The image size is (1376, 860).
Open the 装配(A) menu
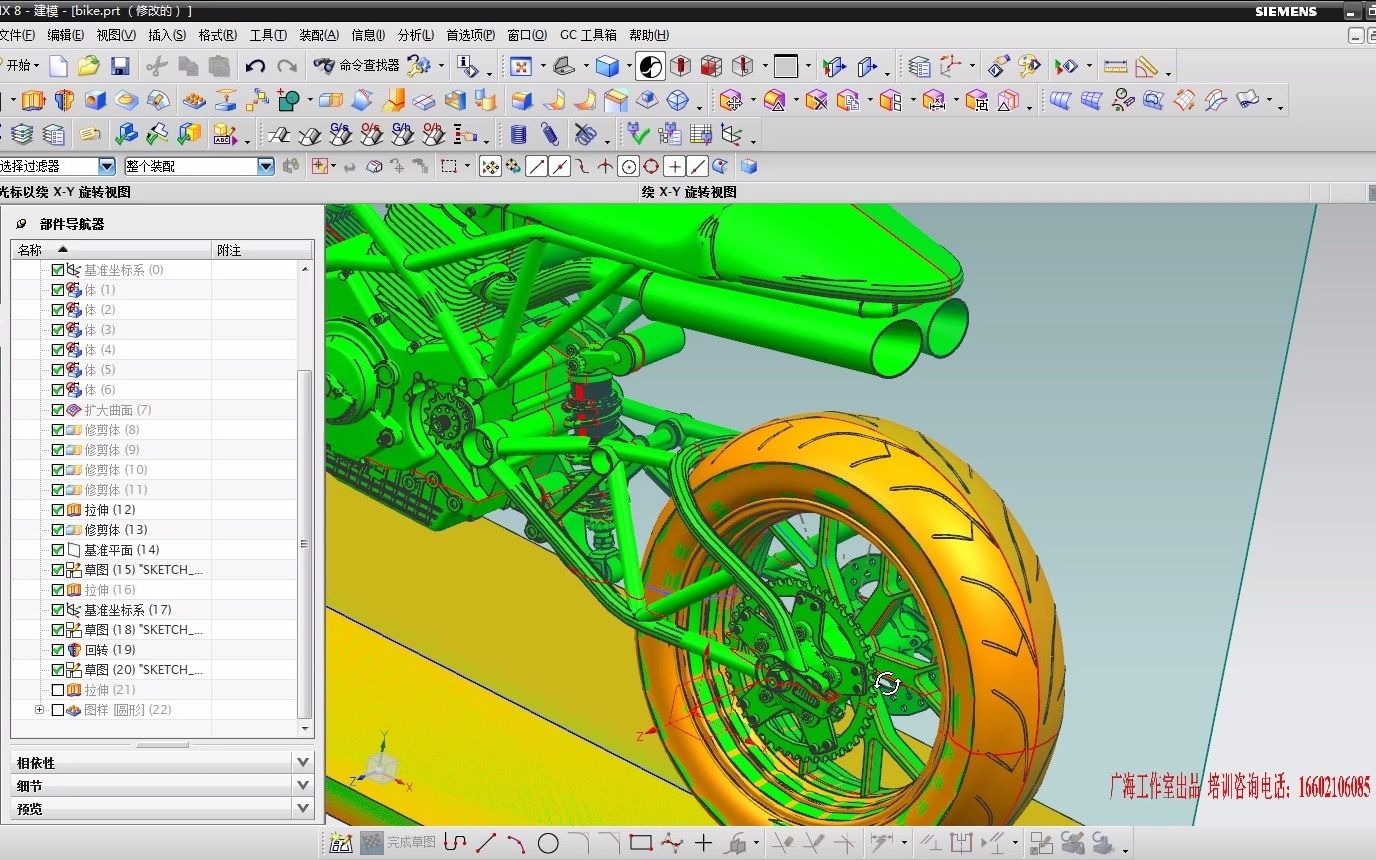pyautogui.click(x=319, y=35)
